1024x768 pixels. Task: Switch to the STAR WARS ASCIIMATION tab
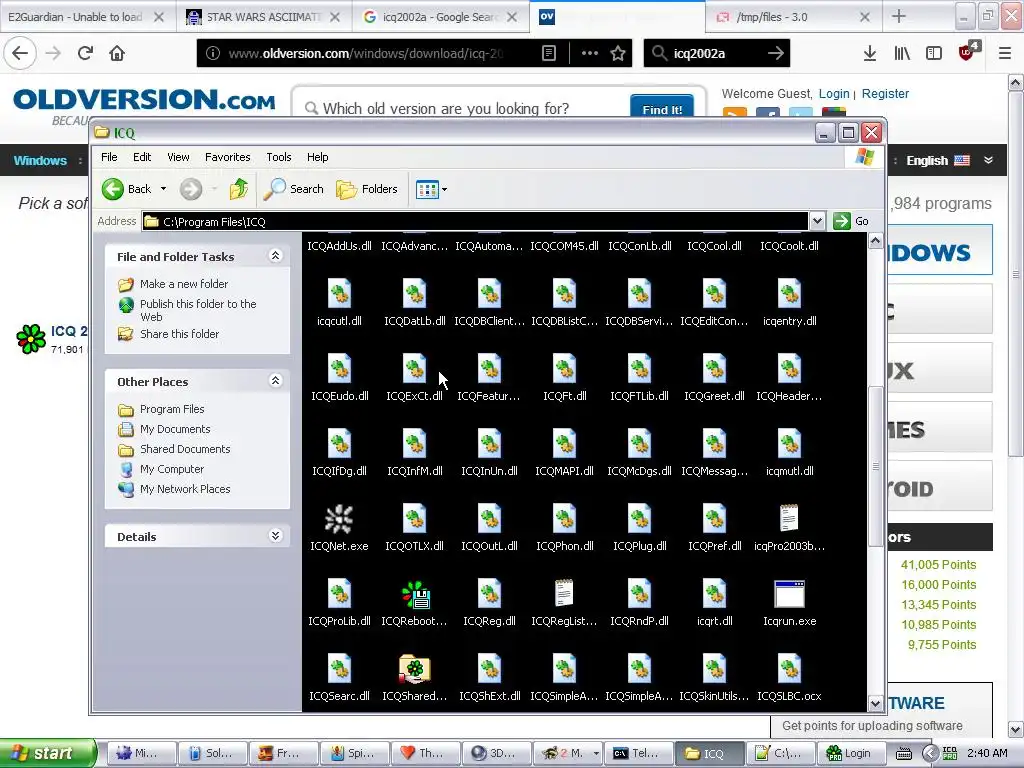[264, 17]
